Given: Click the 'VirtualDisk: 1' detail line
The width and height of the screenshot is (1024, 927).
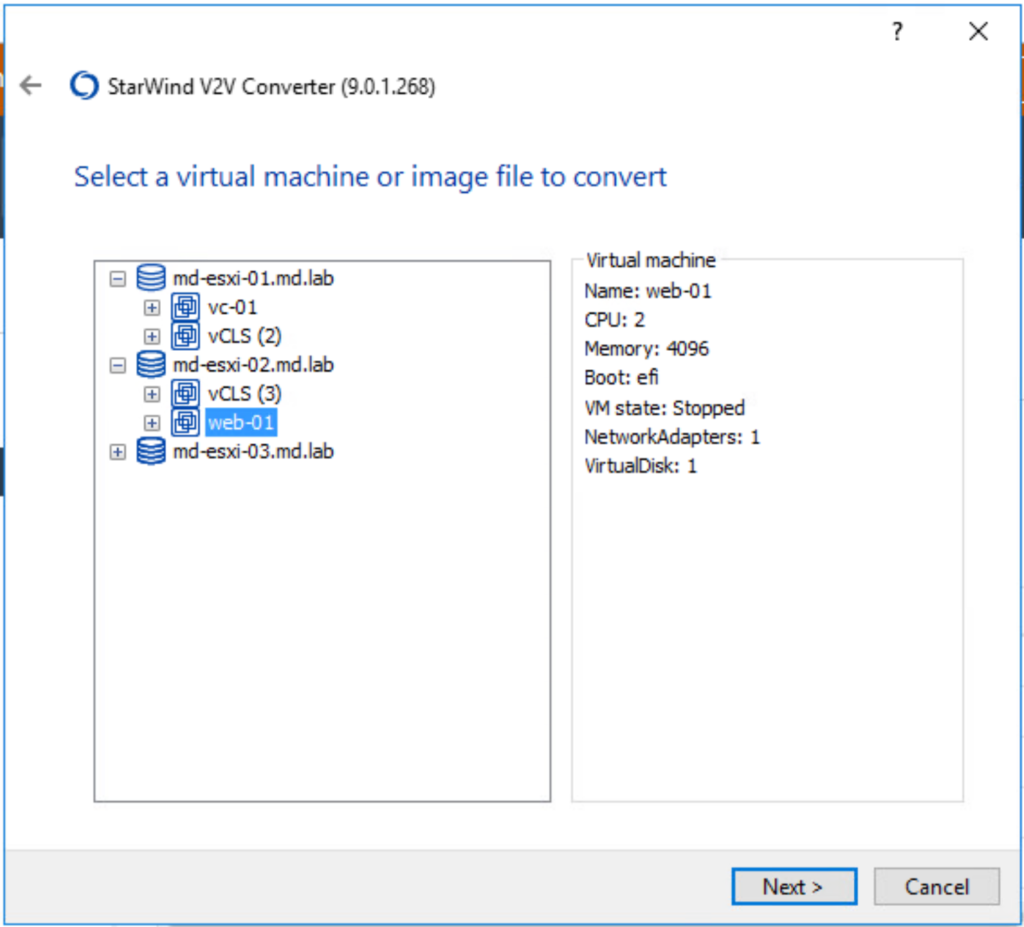Looking at the screenshot, I should [x=641, y=466].
